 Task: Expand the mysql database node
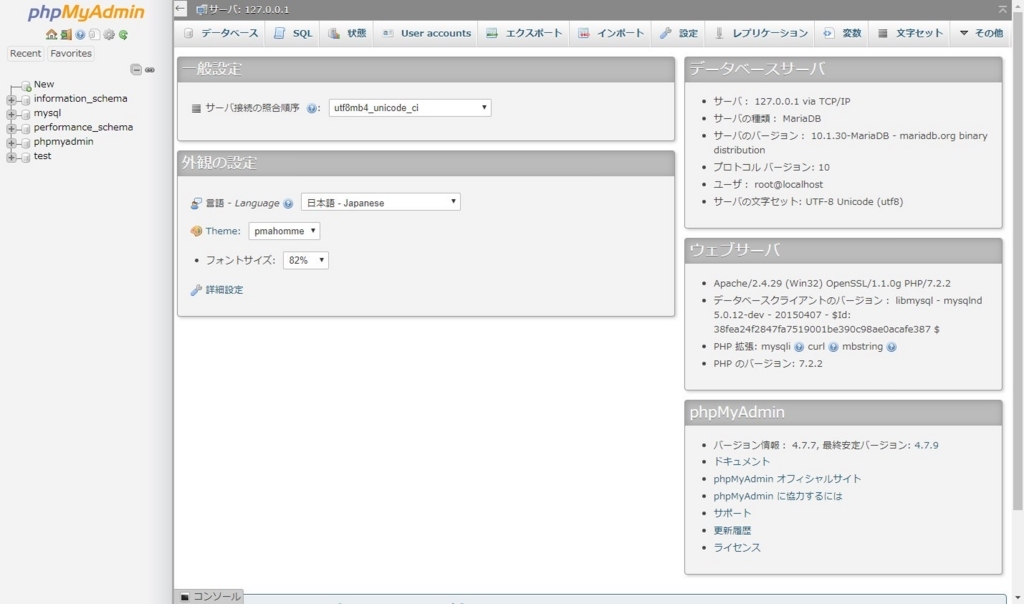pos(11,114)
